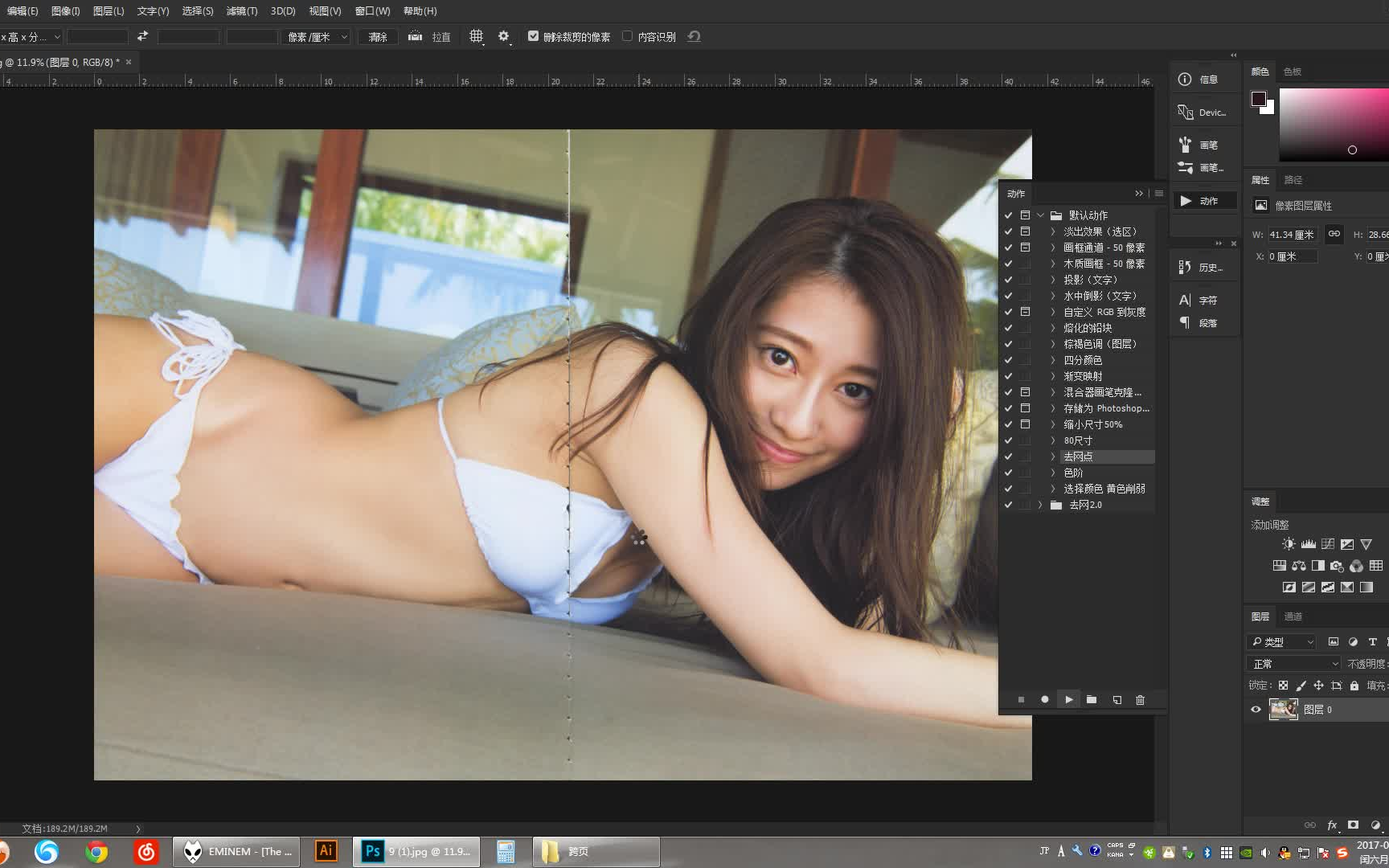
Task: Reset crop with the undo arrow icon
Action: 694,36
